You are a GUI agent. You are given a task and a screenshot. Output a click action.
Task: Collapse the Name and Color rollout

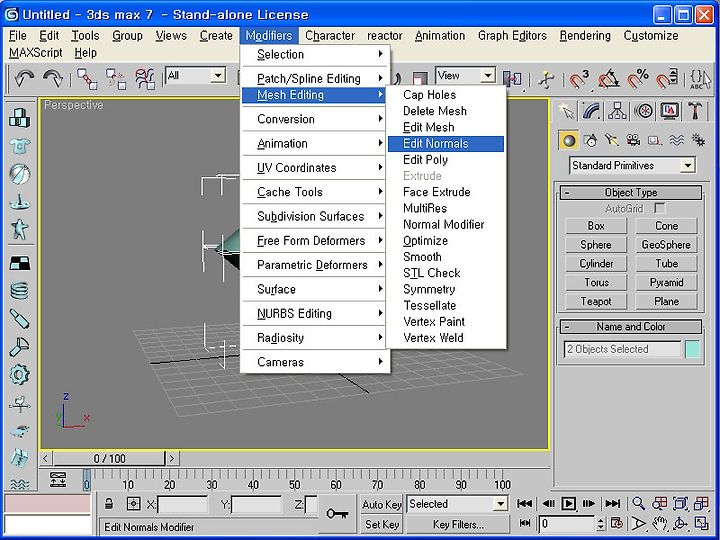click(x=631, y=326)
